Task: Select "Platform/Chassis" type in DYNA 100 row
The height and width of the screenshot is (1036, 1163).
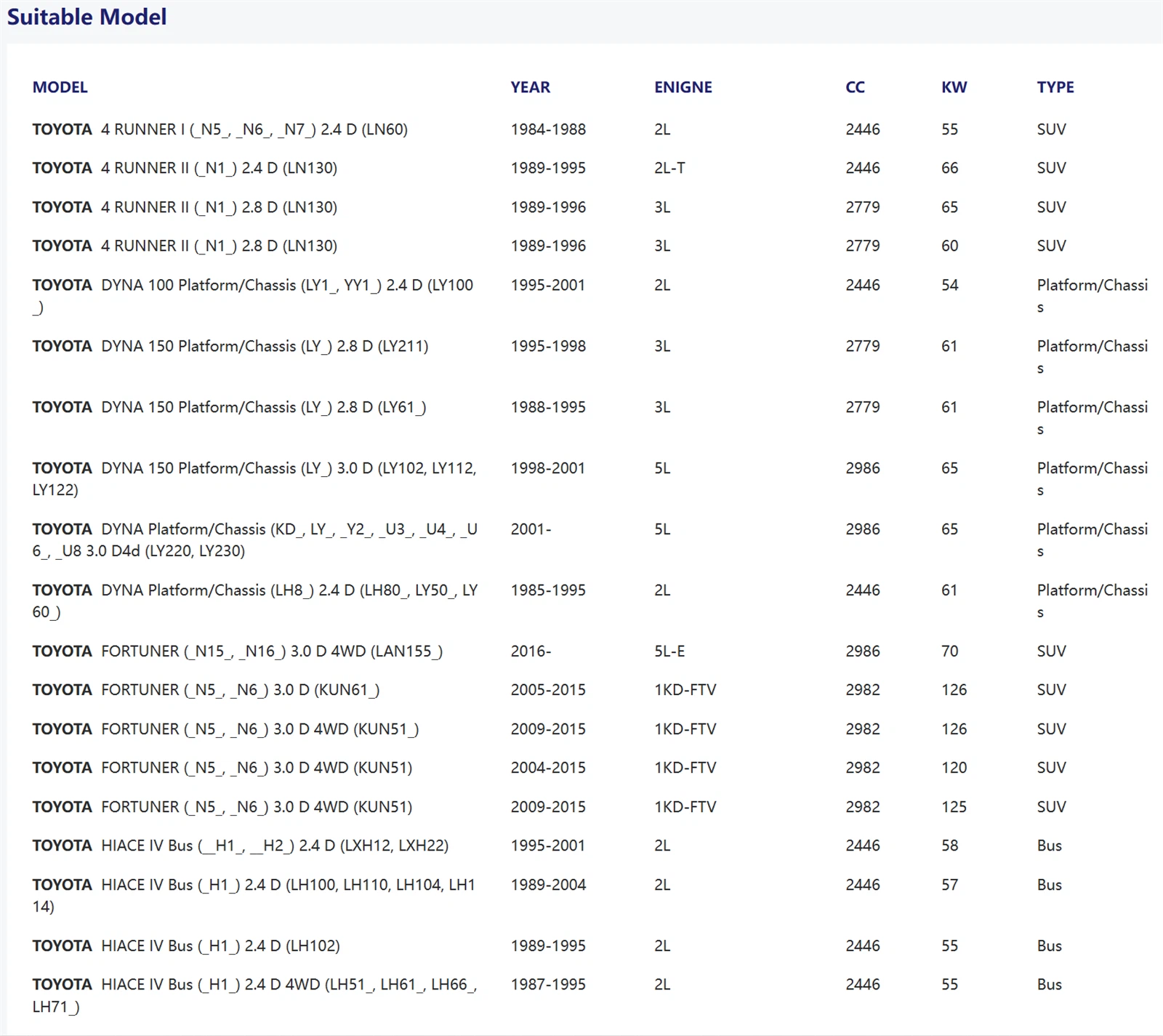Action: tap(1092, 296)
